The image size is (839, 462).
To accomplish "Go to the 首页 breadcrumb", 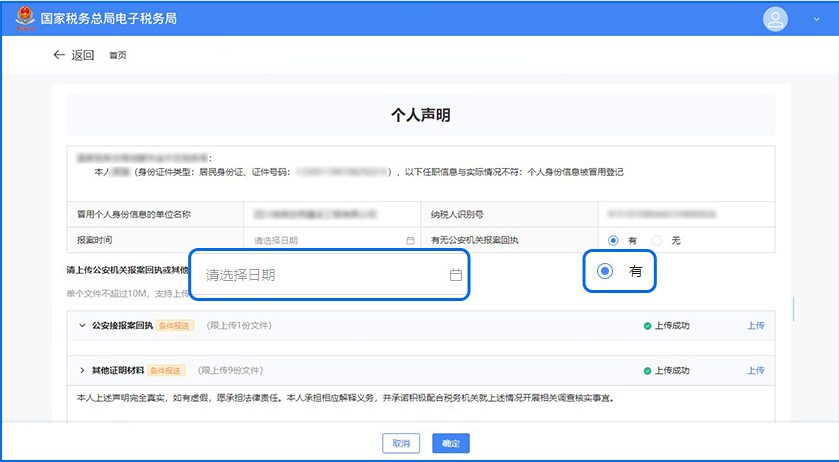I will point(118,56).
